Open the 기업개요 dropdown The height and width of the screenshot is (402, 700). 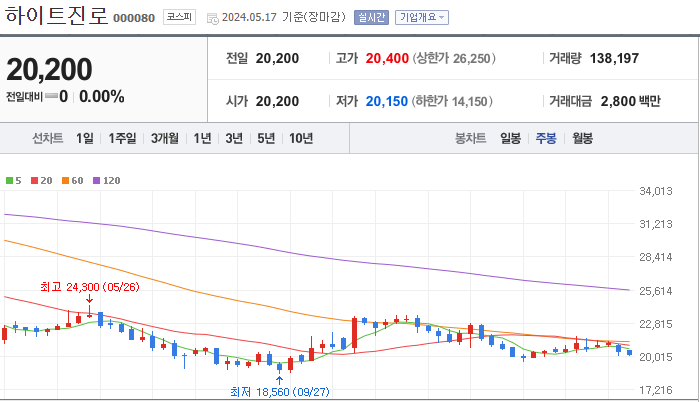422,17
